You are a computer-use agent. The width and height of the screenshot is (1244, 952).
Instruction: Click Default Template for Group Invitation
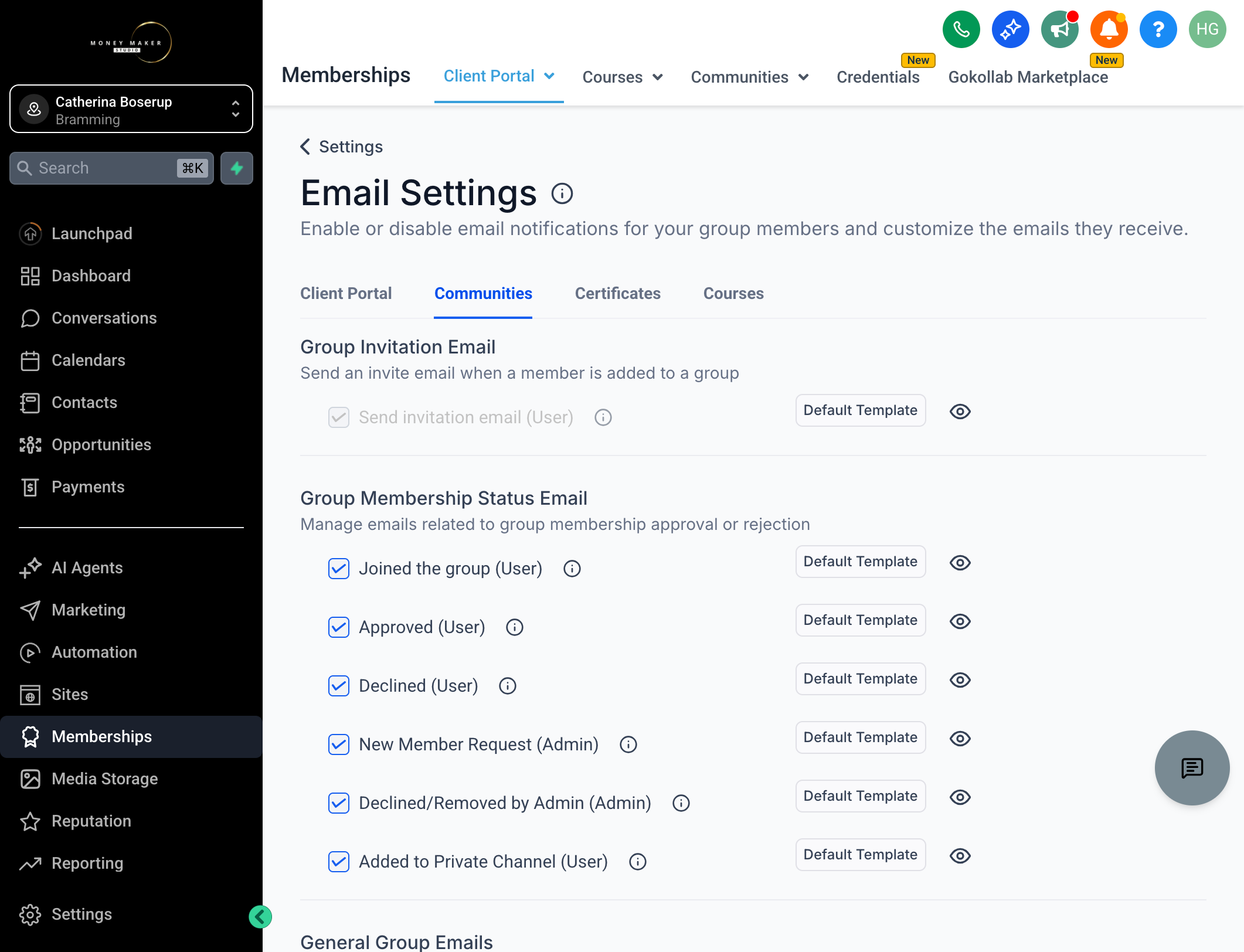(860, 410)
